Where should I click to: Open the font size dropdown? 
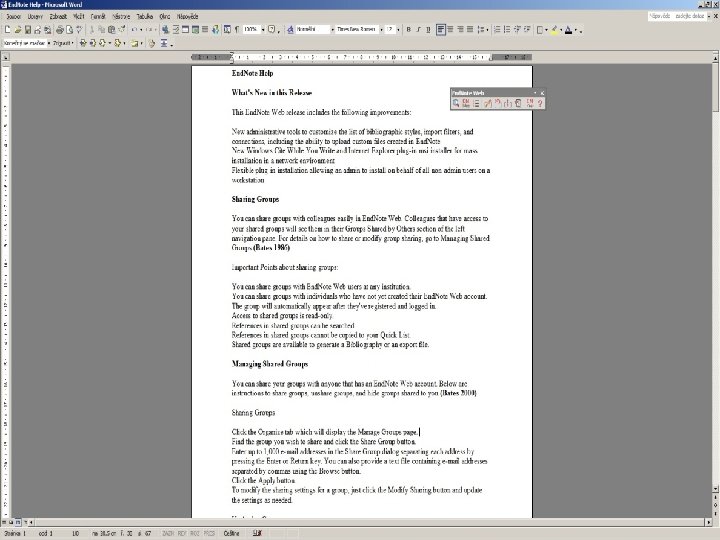pyautogui.click(x=398, y=30)
